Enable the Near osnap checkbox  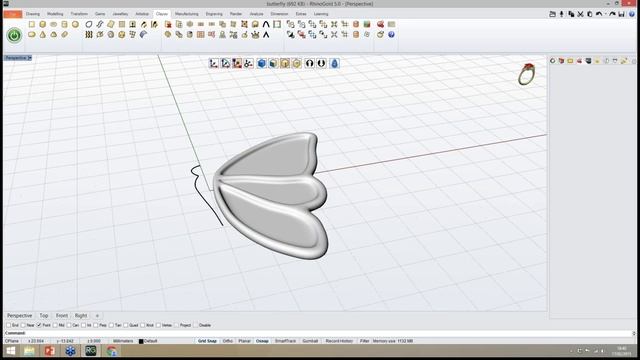coord(24,325)
